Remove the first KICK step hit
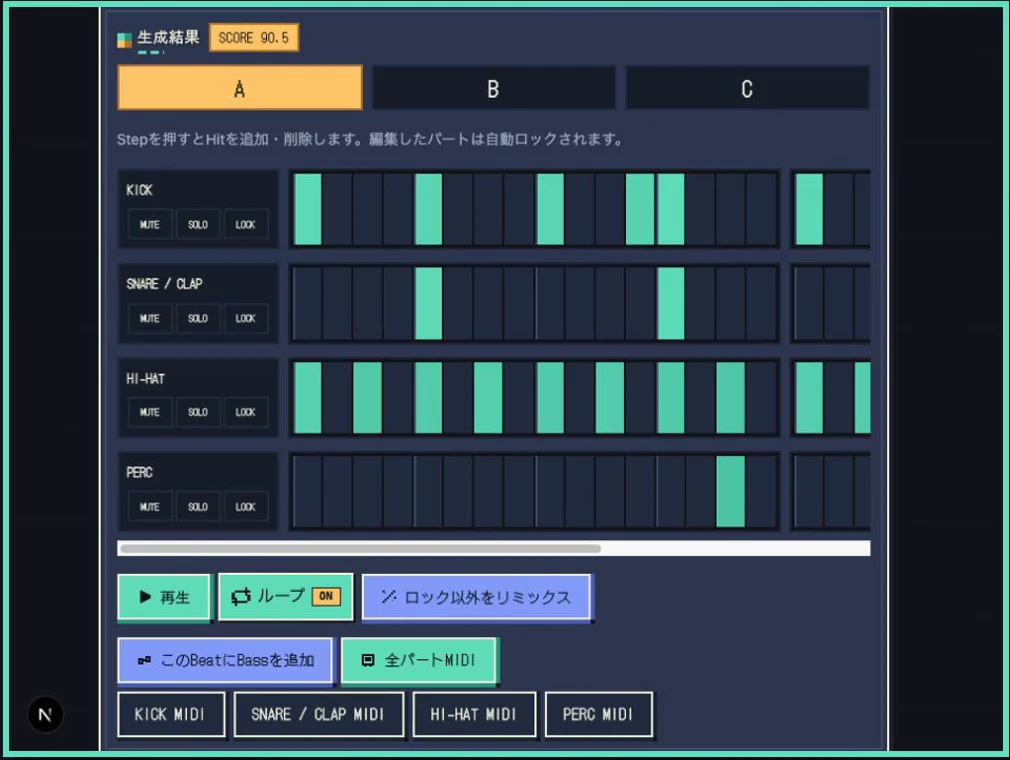The width and height of the screenshot is (1010, 760). 307,209
